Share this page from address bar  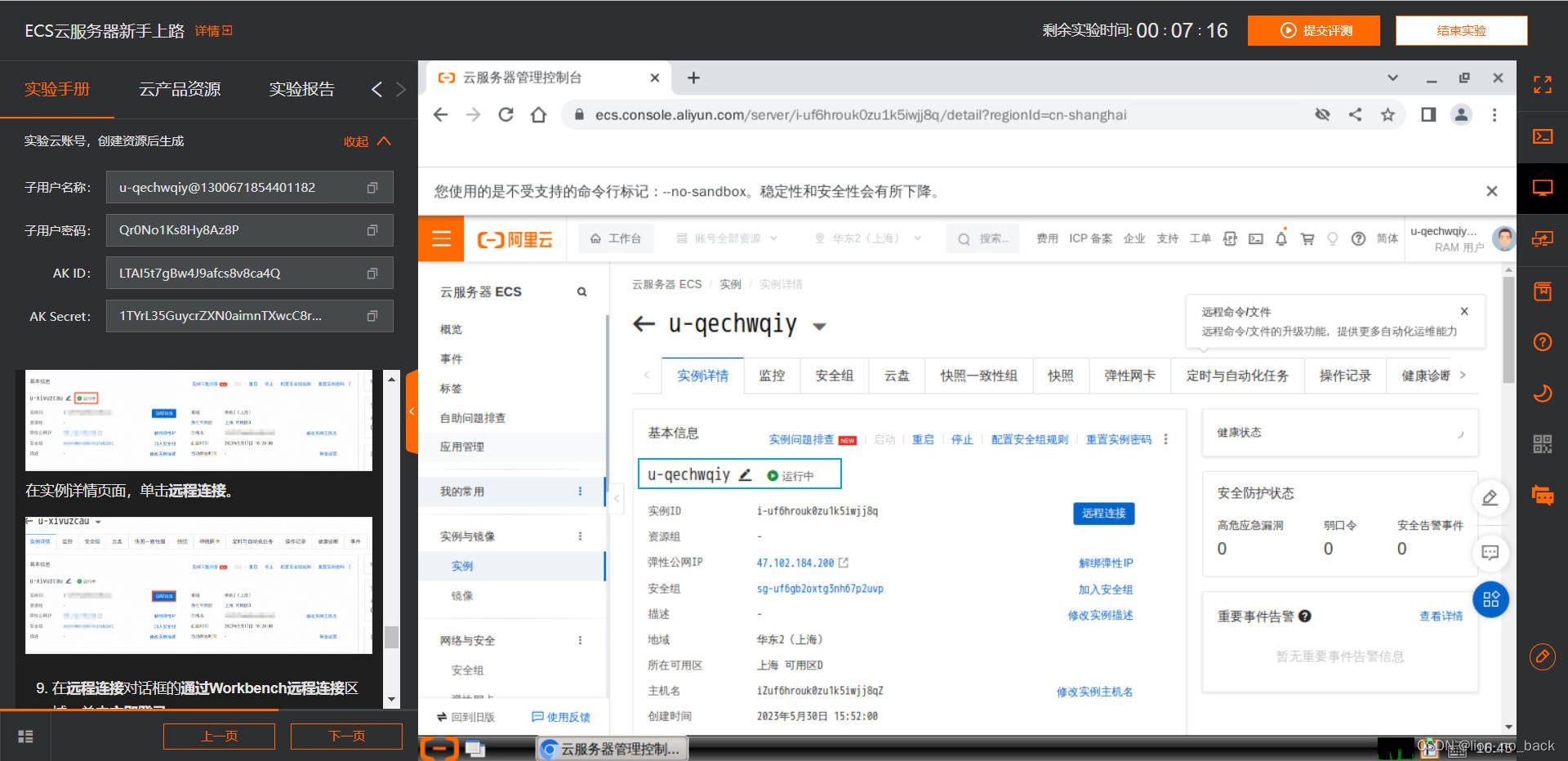(x=1355, y=115)
